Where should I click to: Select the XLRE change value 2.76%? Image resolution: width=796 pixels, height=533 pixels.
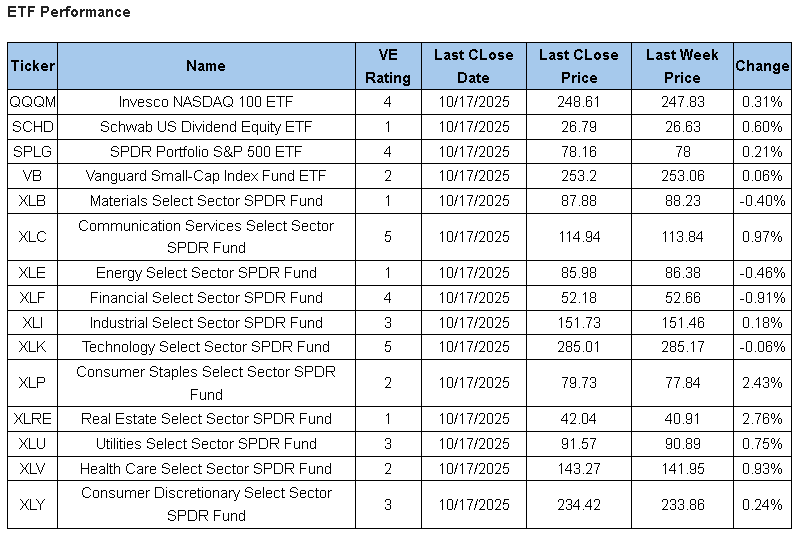coord(762,419)
